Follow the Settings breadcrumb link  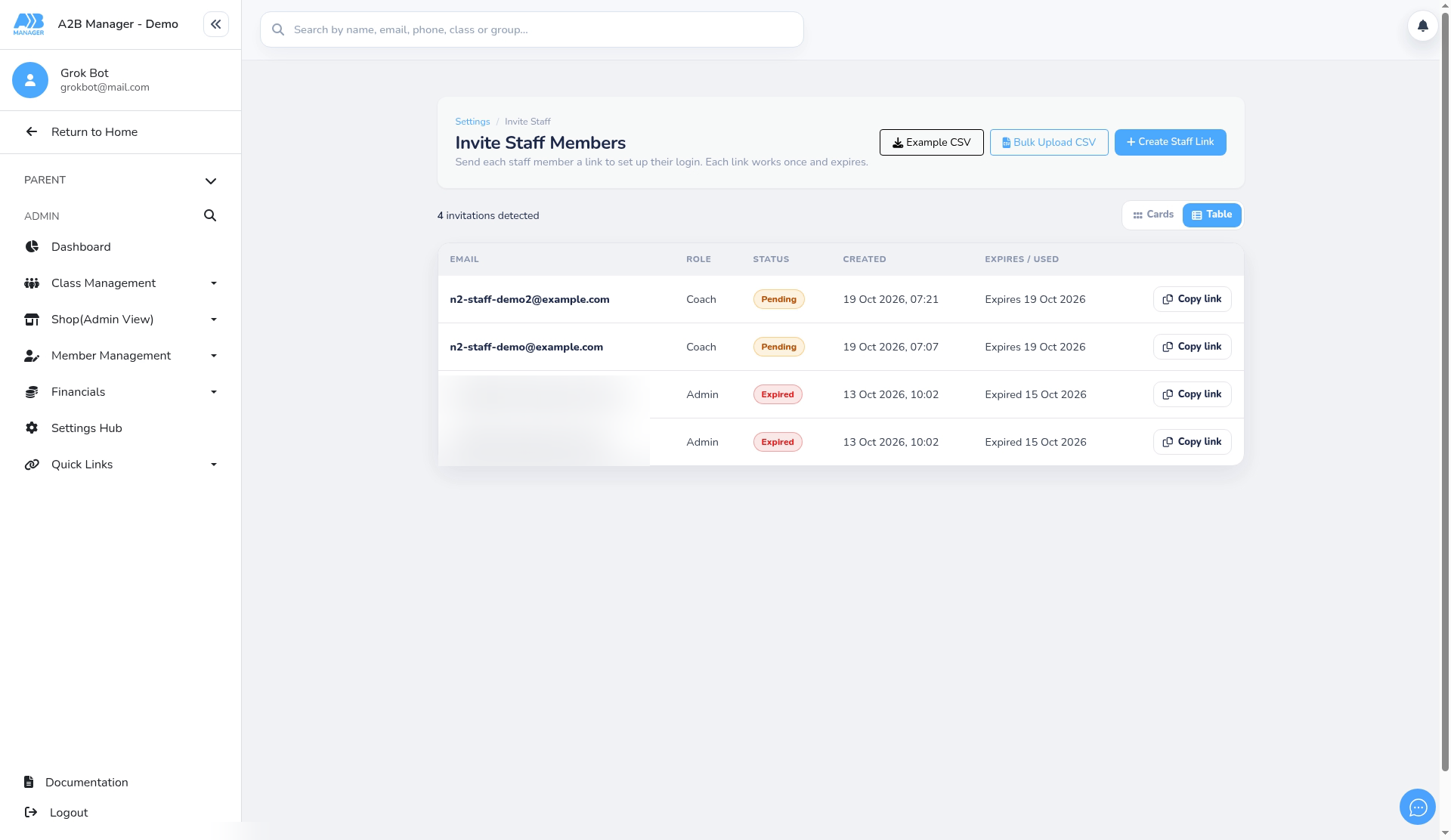pos(472,122)
